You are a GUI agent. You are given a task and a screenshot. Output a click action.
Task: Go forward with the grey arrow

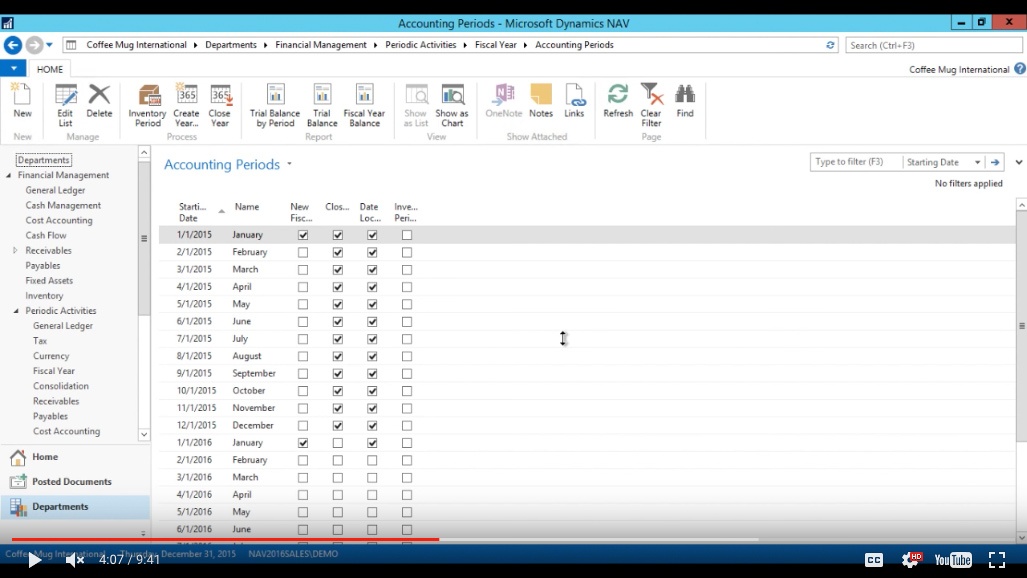(x=34, y=45)
